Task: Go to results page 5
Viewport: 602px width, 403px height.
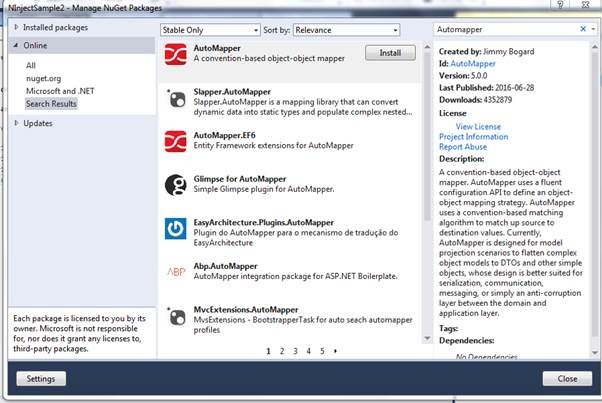Action: pyautogui.click(x=322, y=351)
